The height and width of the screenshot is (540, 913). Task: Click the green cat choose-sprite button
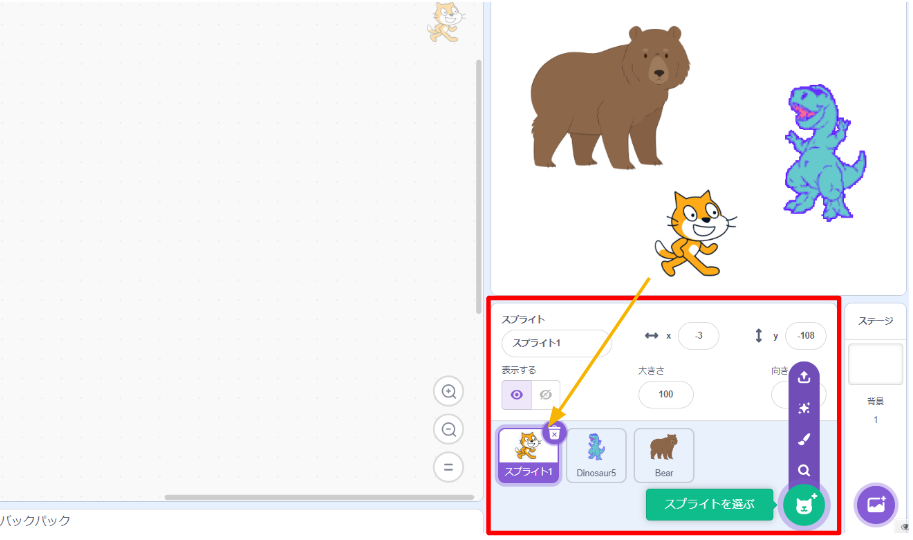point(804,505)
